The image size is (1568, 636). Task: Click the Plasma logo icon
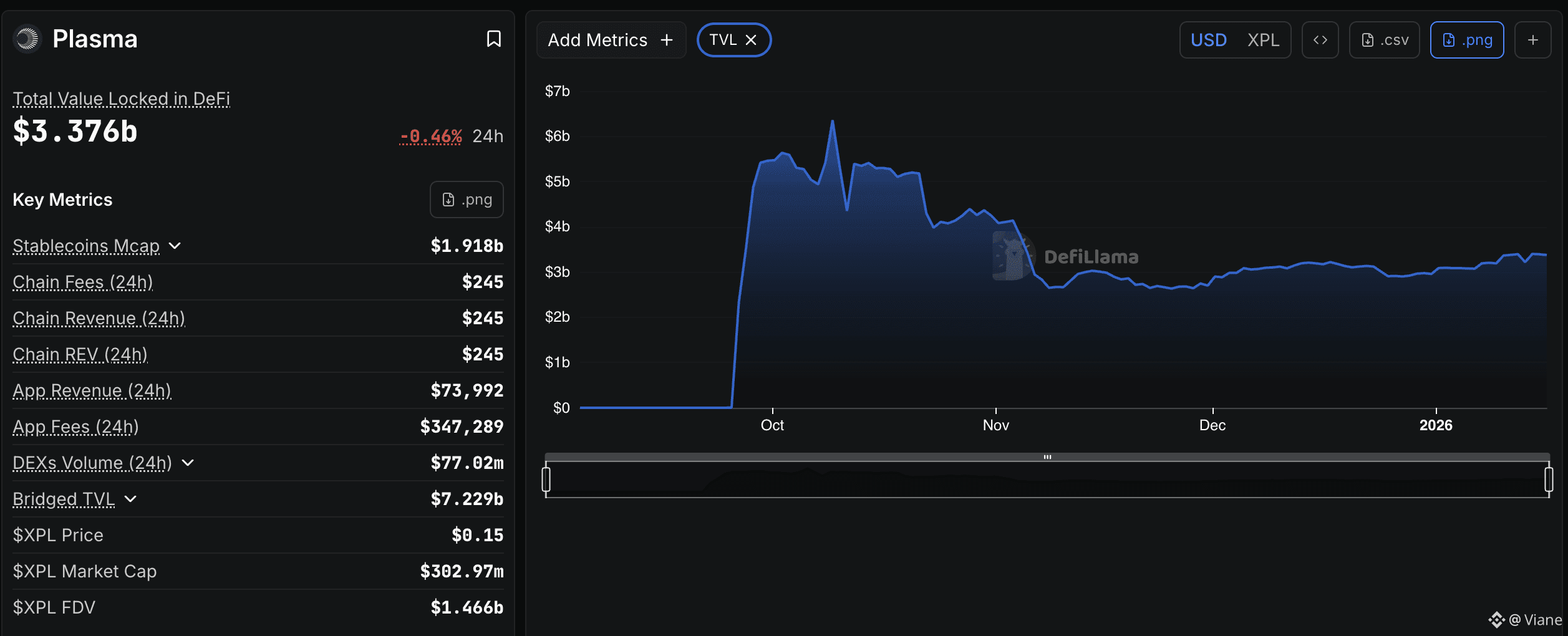(27, 39)
